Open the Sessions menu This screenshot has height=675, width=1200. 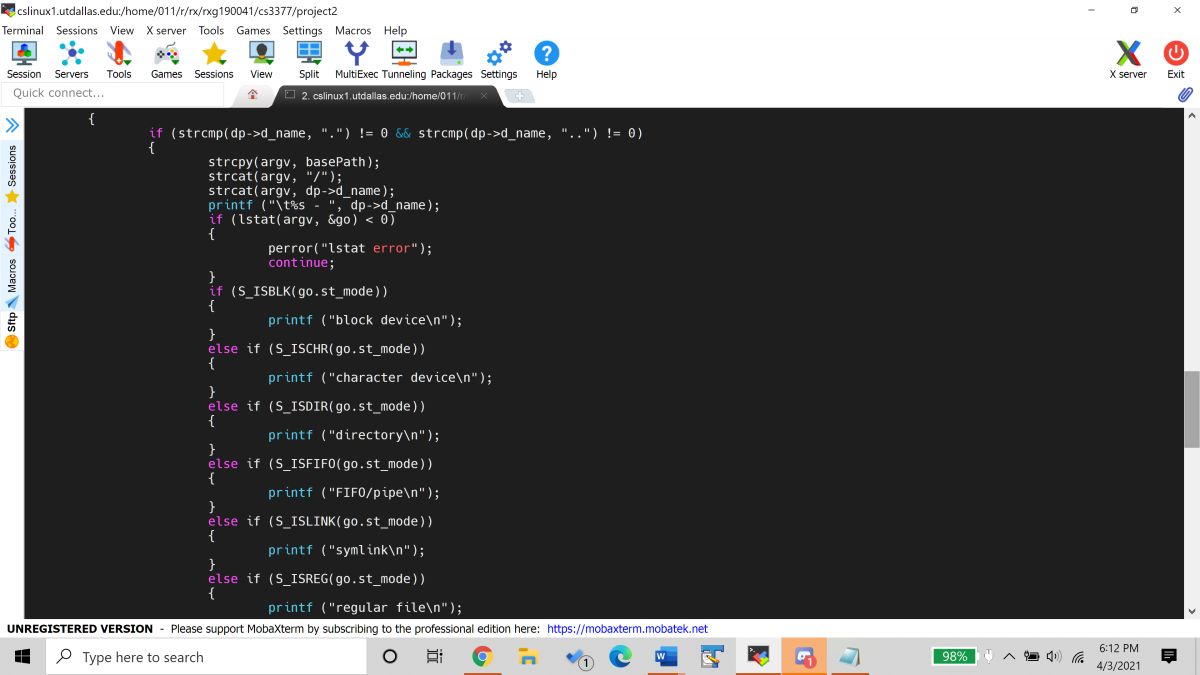click(77, 30)
